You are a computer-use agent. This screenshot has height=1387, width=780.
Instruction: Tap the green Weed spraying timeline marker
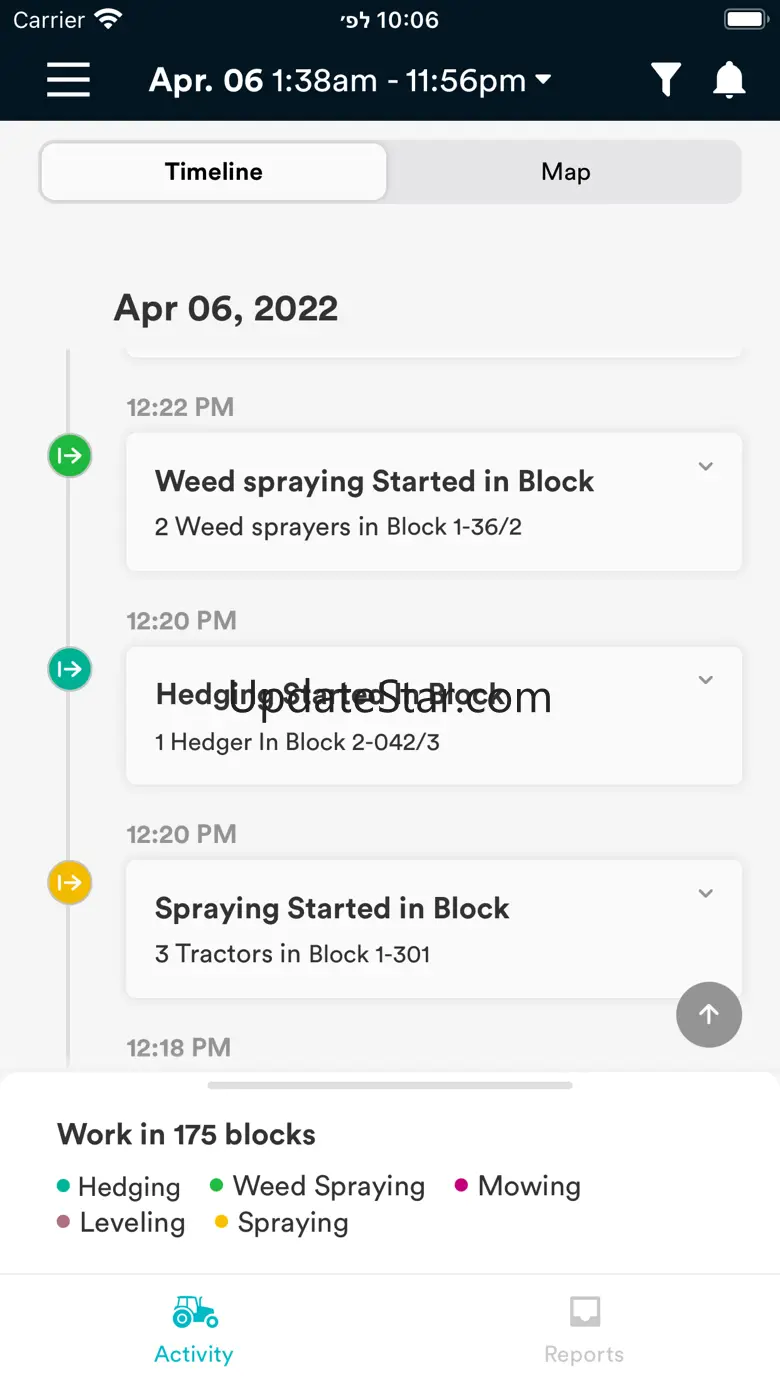pos(70,456)
